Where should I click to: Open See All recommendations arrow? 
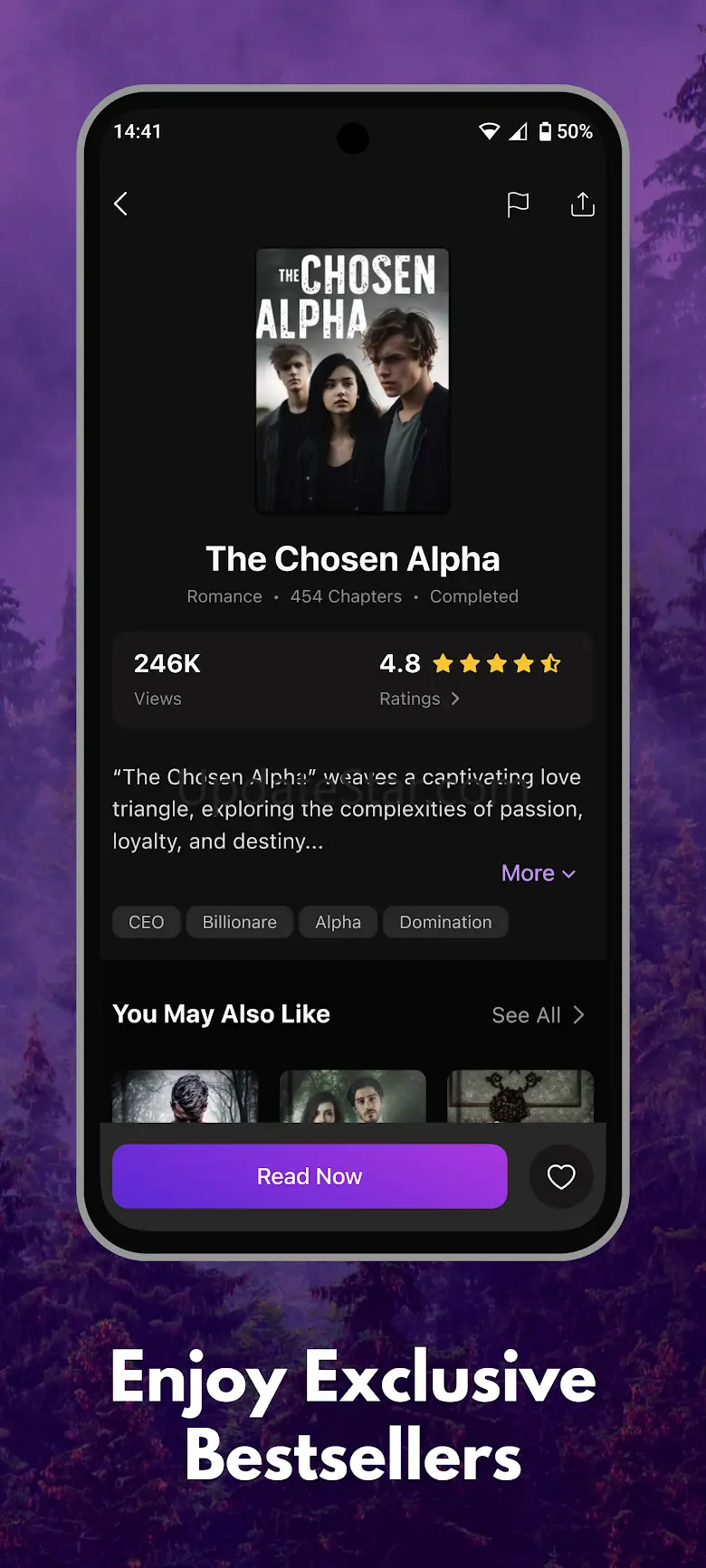[x=578, y=1015]
